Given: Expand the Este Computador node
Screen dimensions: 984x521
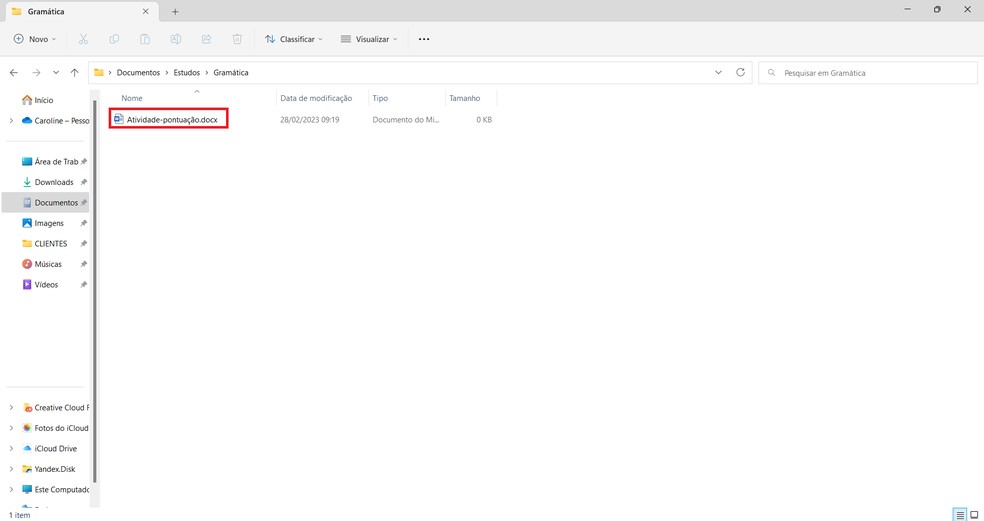Looking at the screenshot, I should coord(11,490).
